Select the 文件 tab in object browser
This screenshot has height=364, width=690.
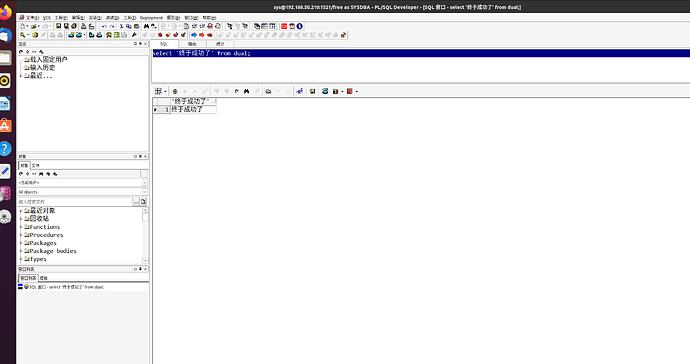coord(35,165)
